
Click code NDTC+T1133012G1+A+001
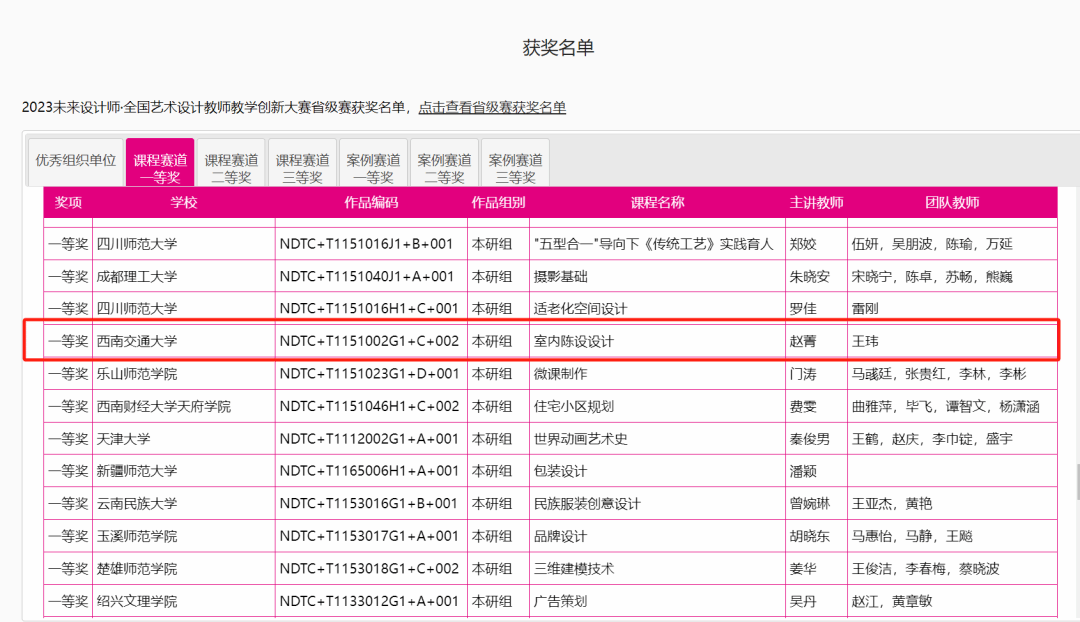coord(368,601)
